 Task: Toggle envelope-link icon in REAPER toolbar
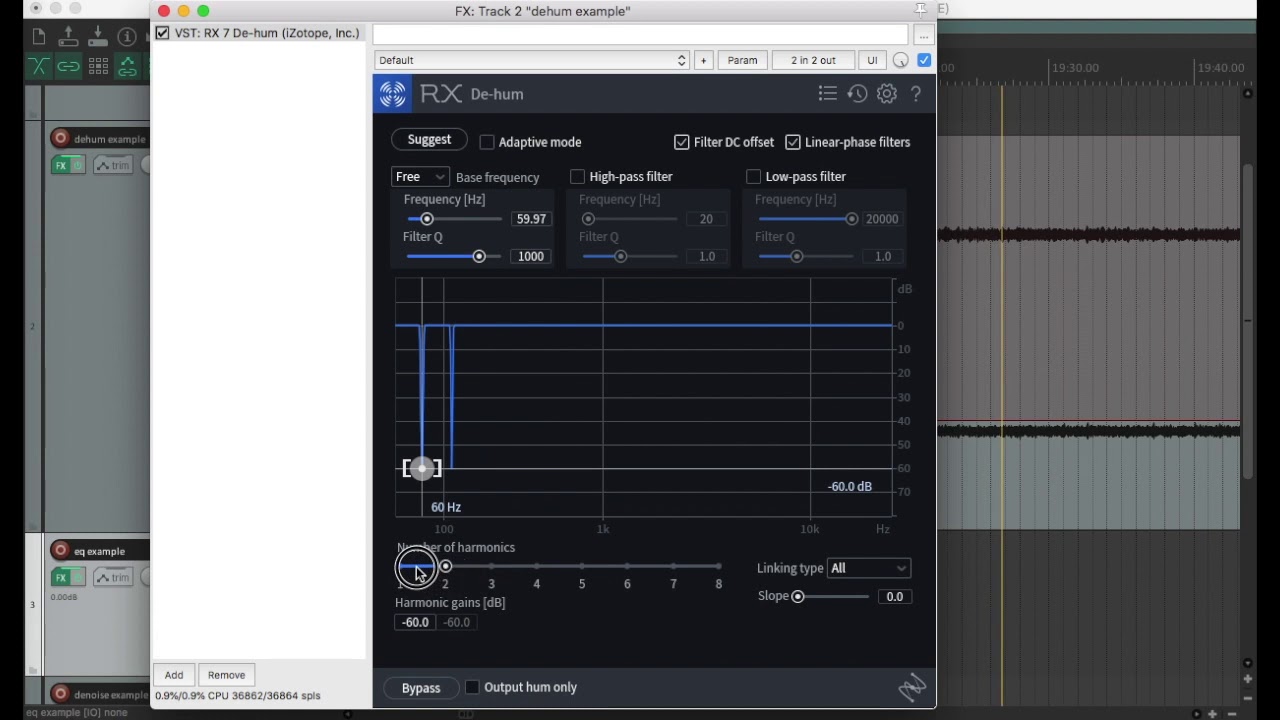tap(127, 67)
